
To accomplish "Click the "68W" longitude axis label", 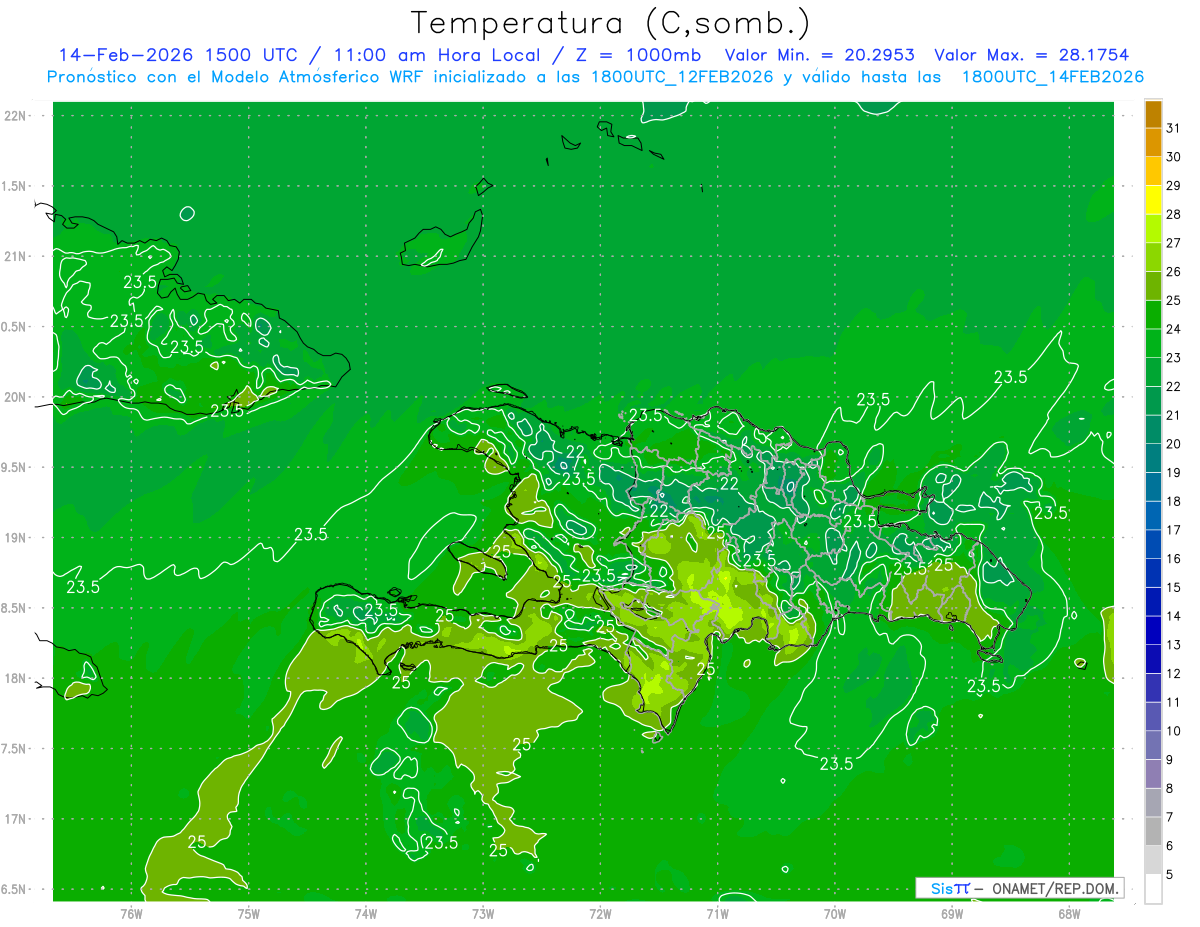I will coord(1068,914).
